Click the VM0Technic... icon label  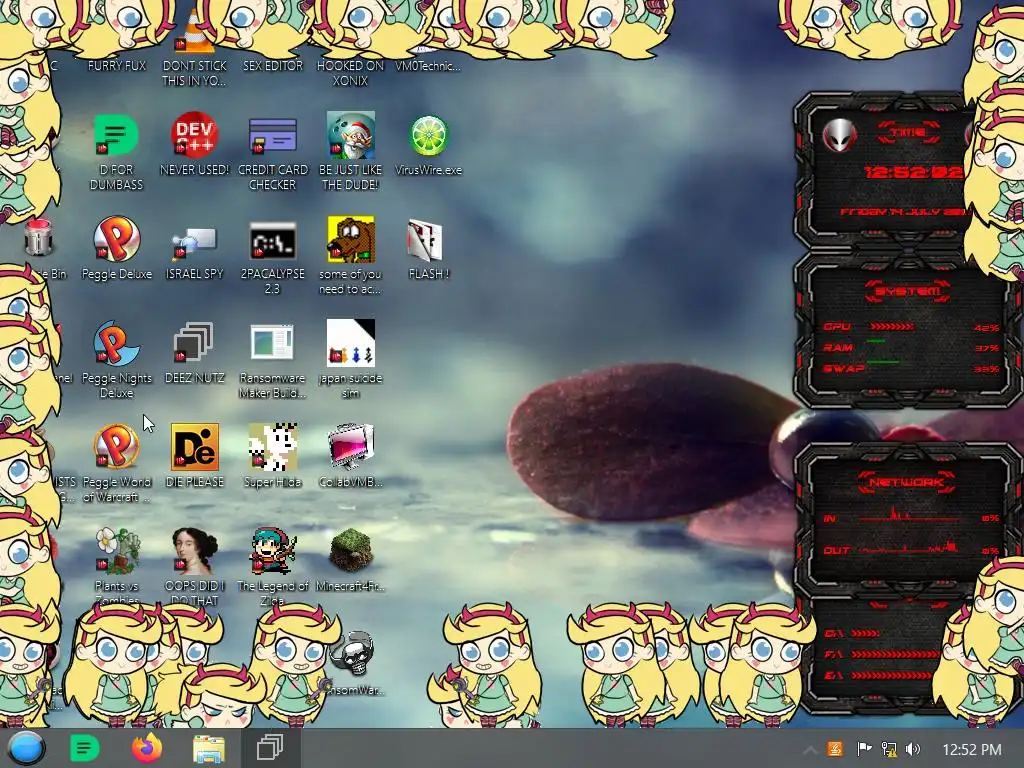click(x=428, y=66)
